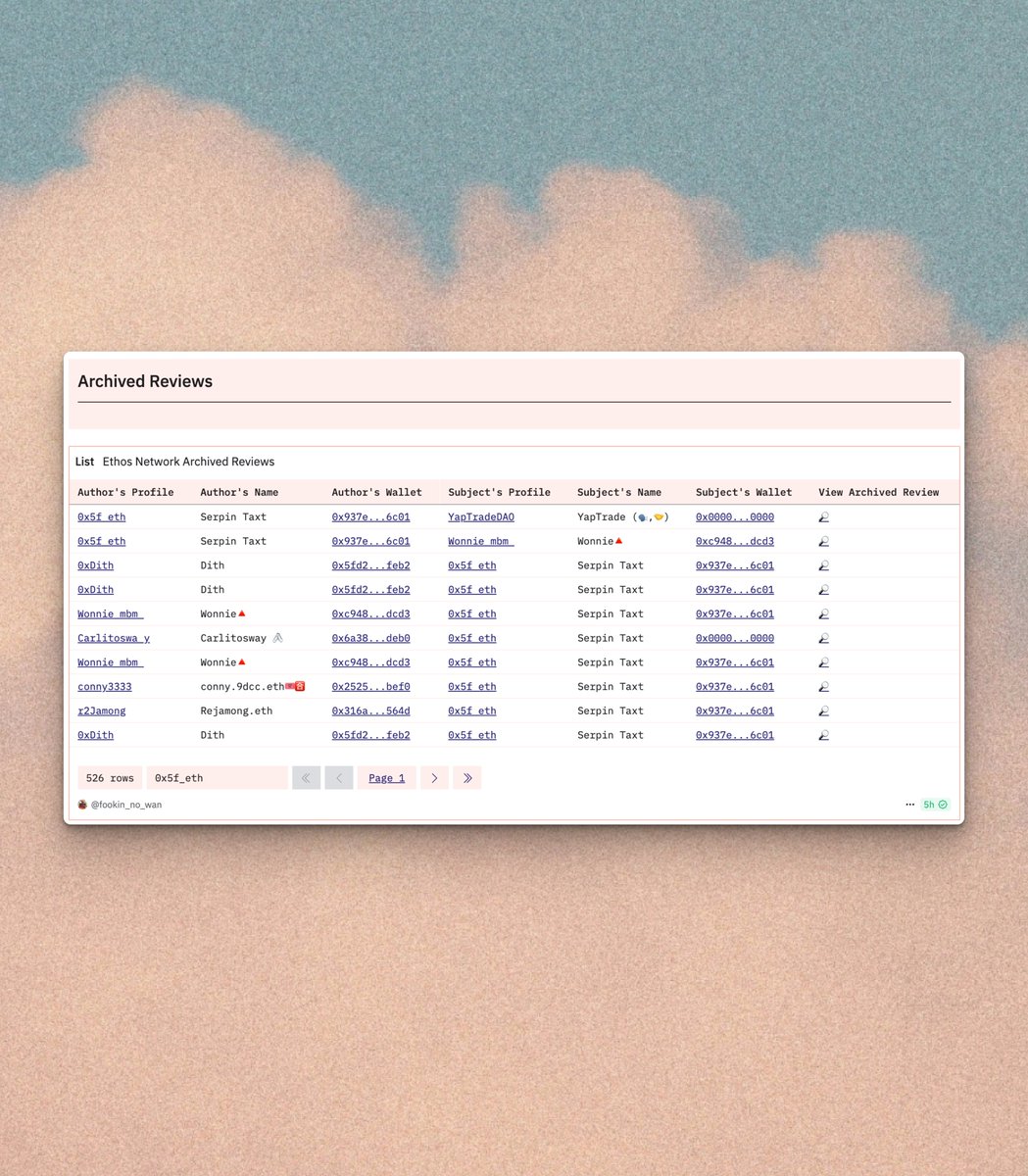Select Serpin Taxt subject name in r2Jamong row
This screenshot has height=1176, width=1028.
point(611,710)
